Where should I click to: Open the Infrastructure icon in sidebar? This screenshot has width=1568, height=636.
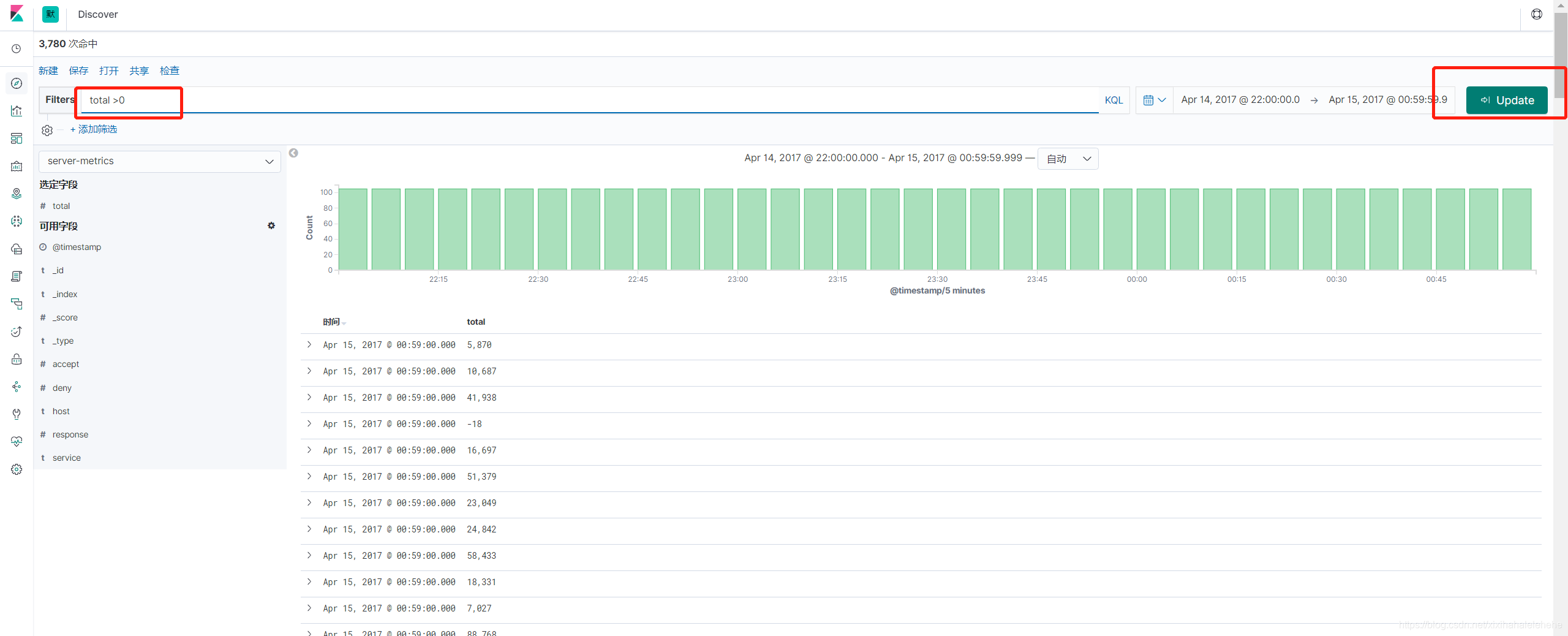[17, 249]
